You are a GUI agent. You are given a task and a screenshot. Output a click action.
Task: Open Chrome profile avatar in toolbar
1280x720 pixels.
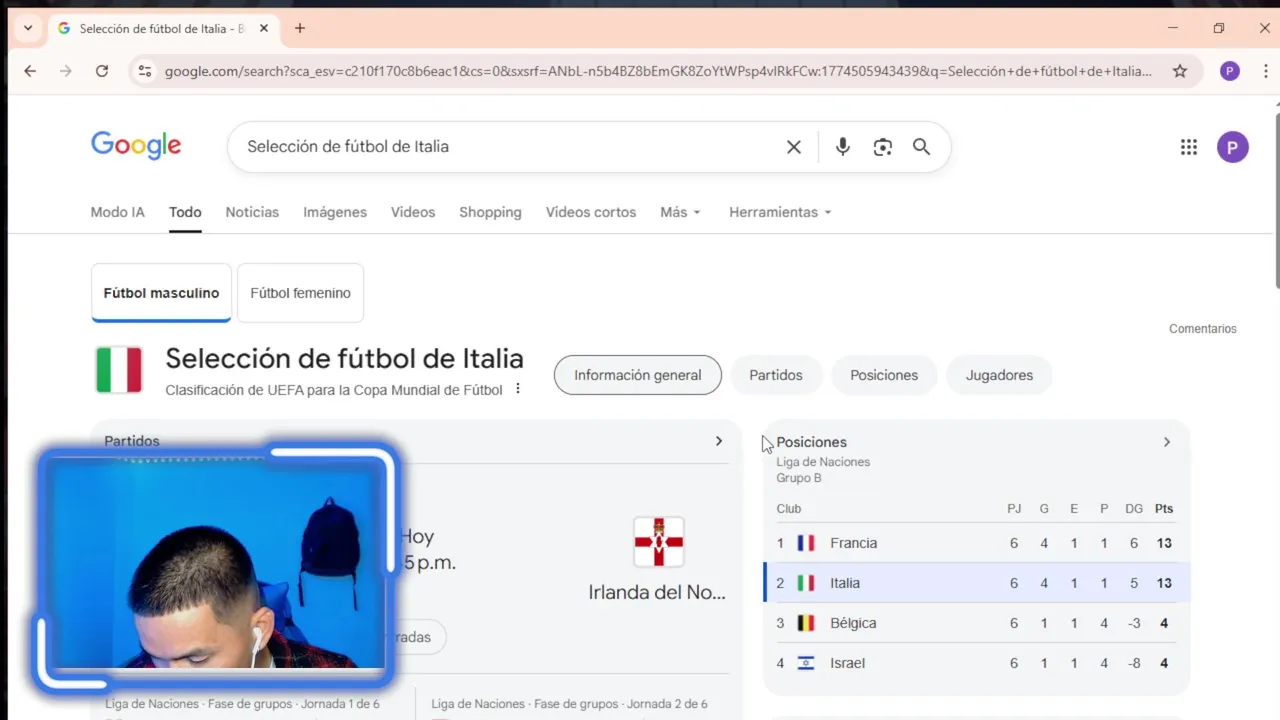click(x=1230, y=71)
